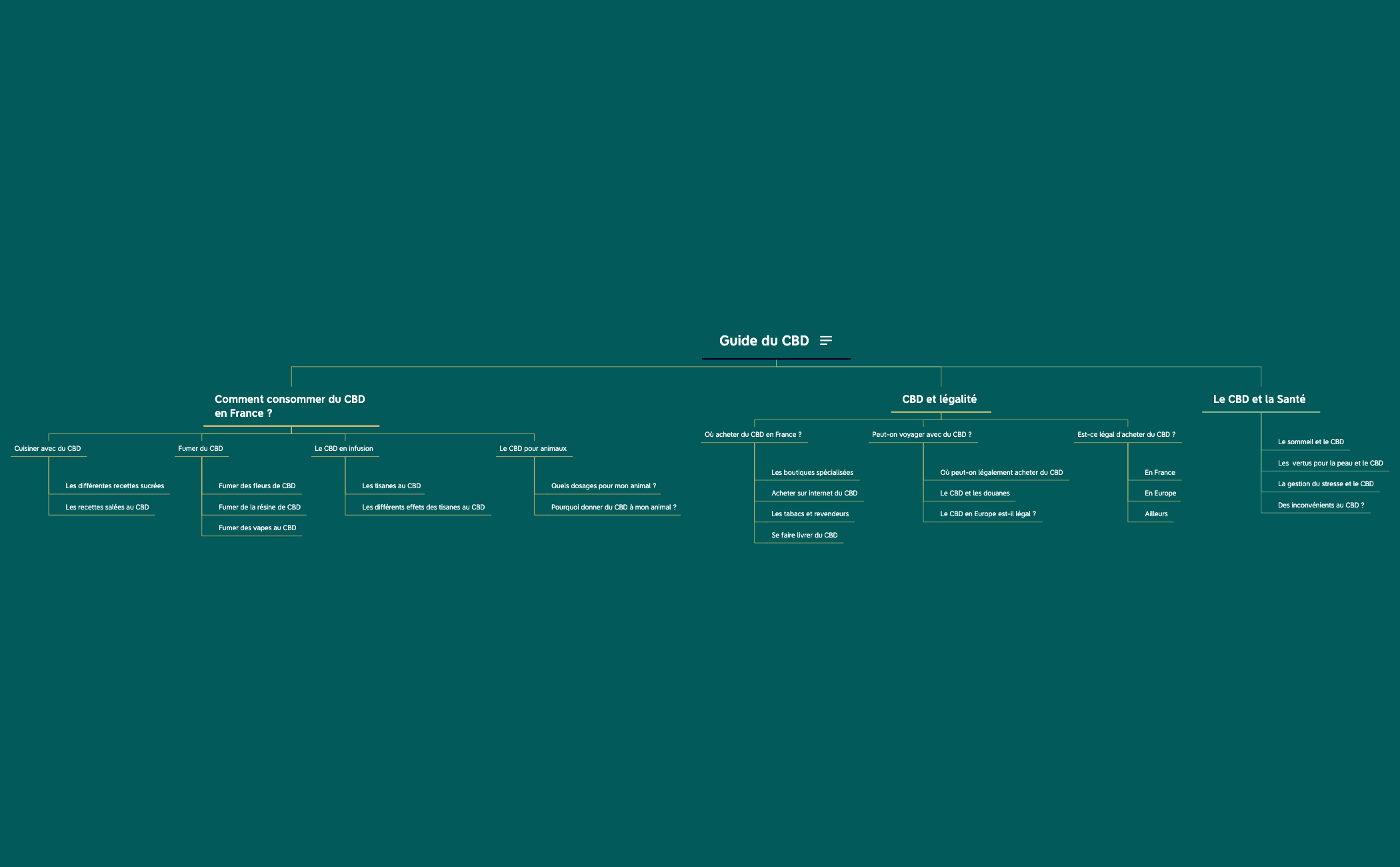Select Le CBD pour animaux topic
The width and height of the screenshot is (1400, 867).
tap(533, 448)
